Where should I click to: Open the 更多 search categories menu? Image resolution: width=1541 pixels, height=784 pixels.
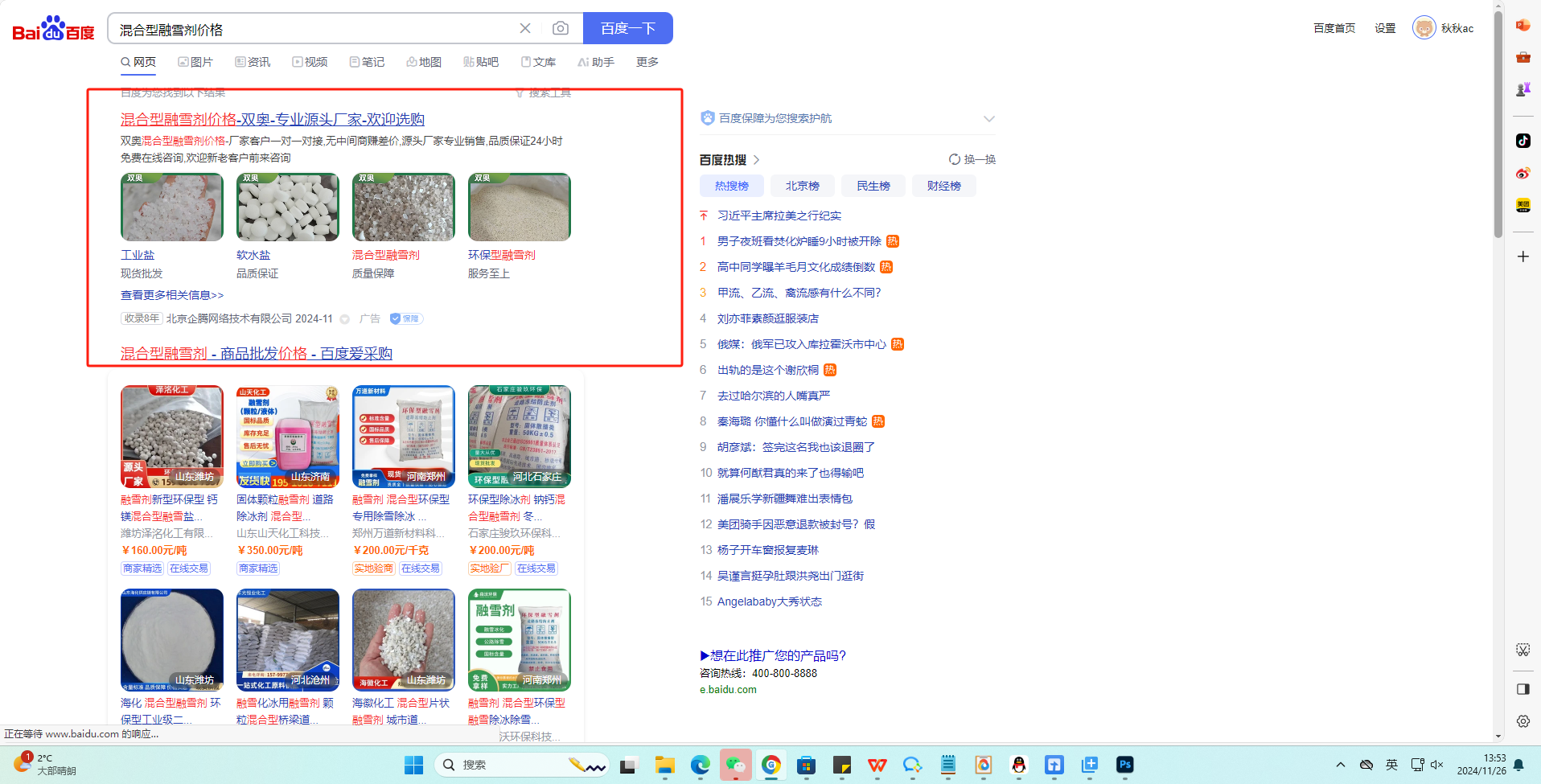pyautogui.click(x=647, y=62)
